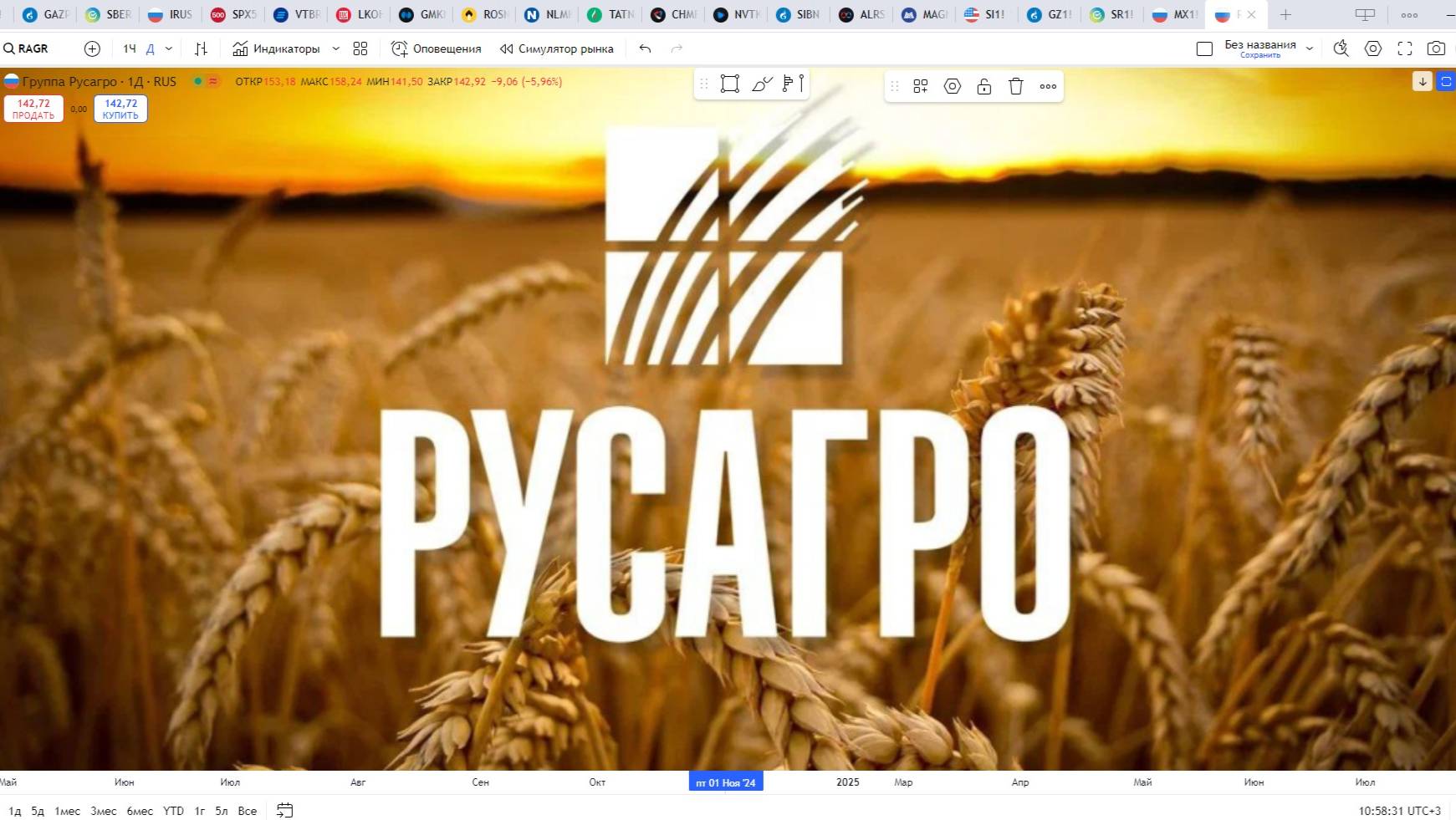Screen dimensions: 1456x820
Task: Switch to the SBER browser tab
Action: click(x=109, y=14)
